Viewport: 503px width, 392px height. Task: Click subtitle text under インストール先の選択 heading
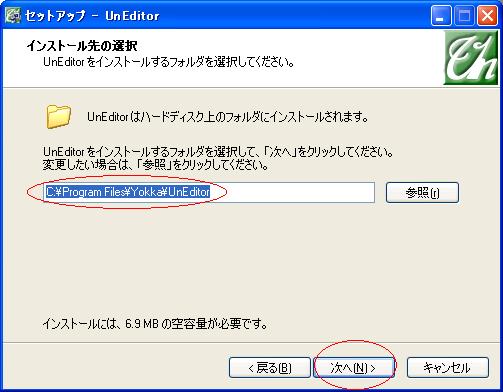coord(169,62)
